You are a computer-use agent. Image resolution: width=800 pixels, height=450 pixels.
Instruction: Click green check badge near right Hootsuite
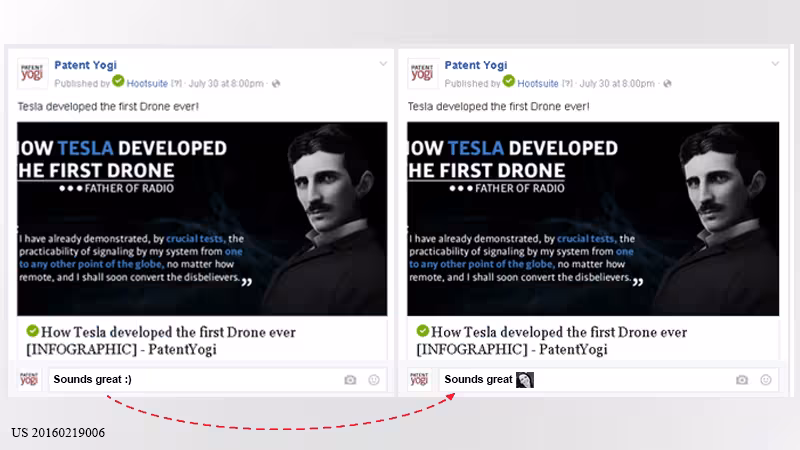pyautogui.click(x=509, y=81)
